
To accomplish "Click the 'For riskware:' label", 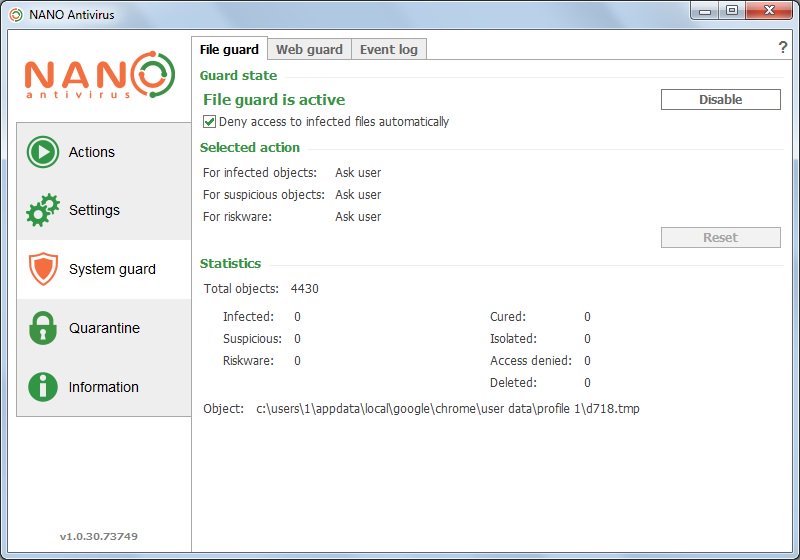I will click(237, 217).
